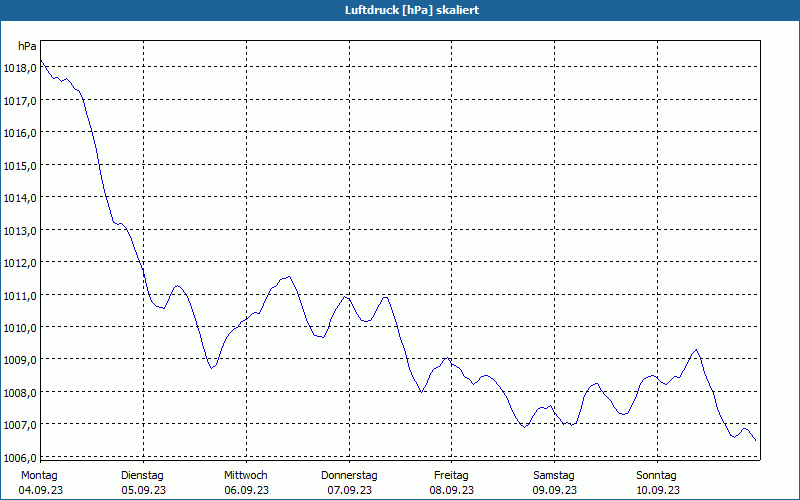Image resolution: width=800 pixels, height=500 pixels.
Task: Select the Sonntag day label
Action: coord(657,475)
